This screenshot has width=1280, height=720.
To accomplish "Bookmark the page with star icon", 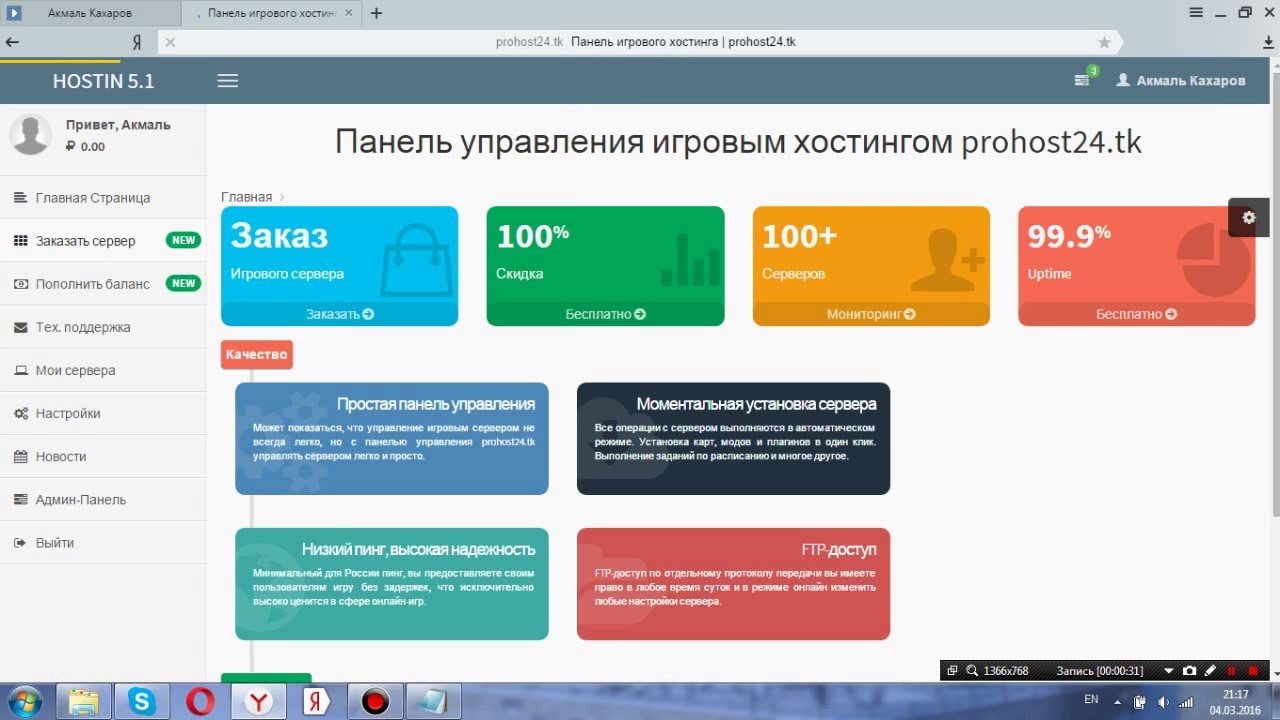I will 1104,42.
